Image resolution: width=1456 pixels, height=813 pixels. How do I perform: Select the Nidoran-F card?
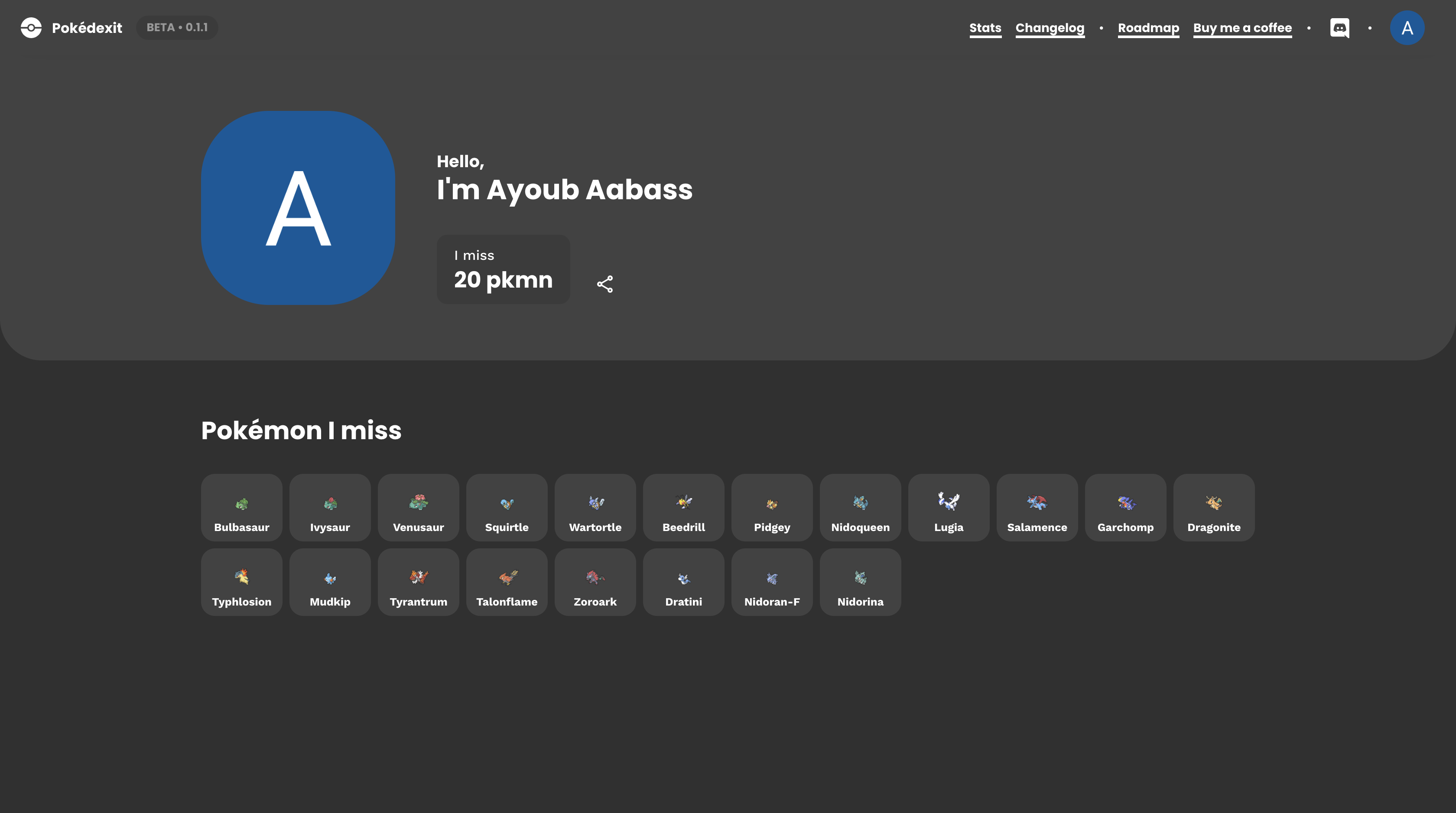point(771,582)
